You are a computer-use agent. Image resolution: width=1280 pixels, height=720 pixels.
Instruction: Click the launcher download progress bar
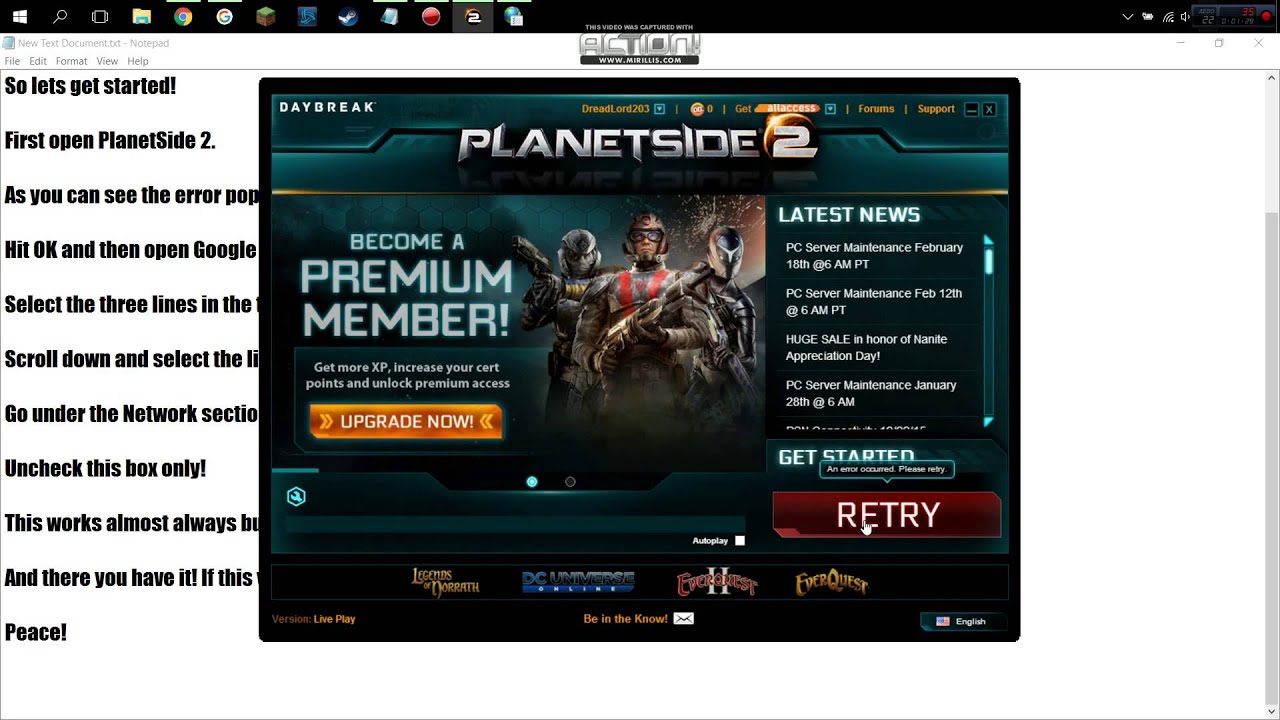point(515,524)
